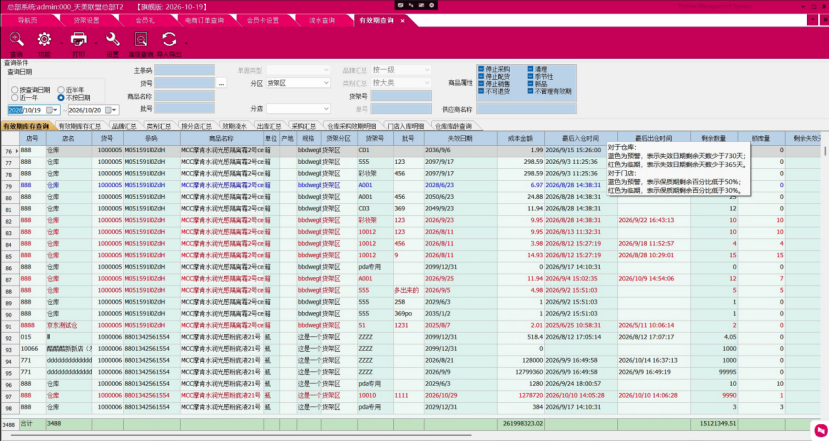
Task: Open the 高级查询 advanced search icon
Action: click(141, 40)
